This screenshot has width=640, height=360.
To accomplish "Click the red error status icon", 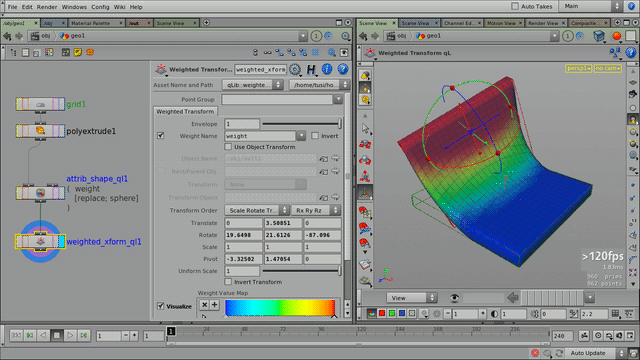I will click(535, 353).
